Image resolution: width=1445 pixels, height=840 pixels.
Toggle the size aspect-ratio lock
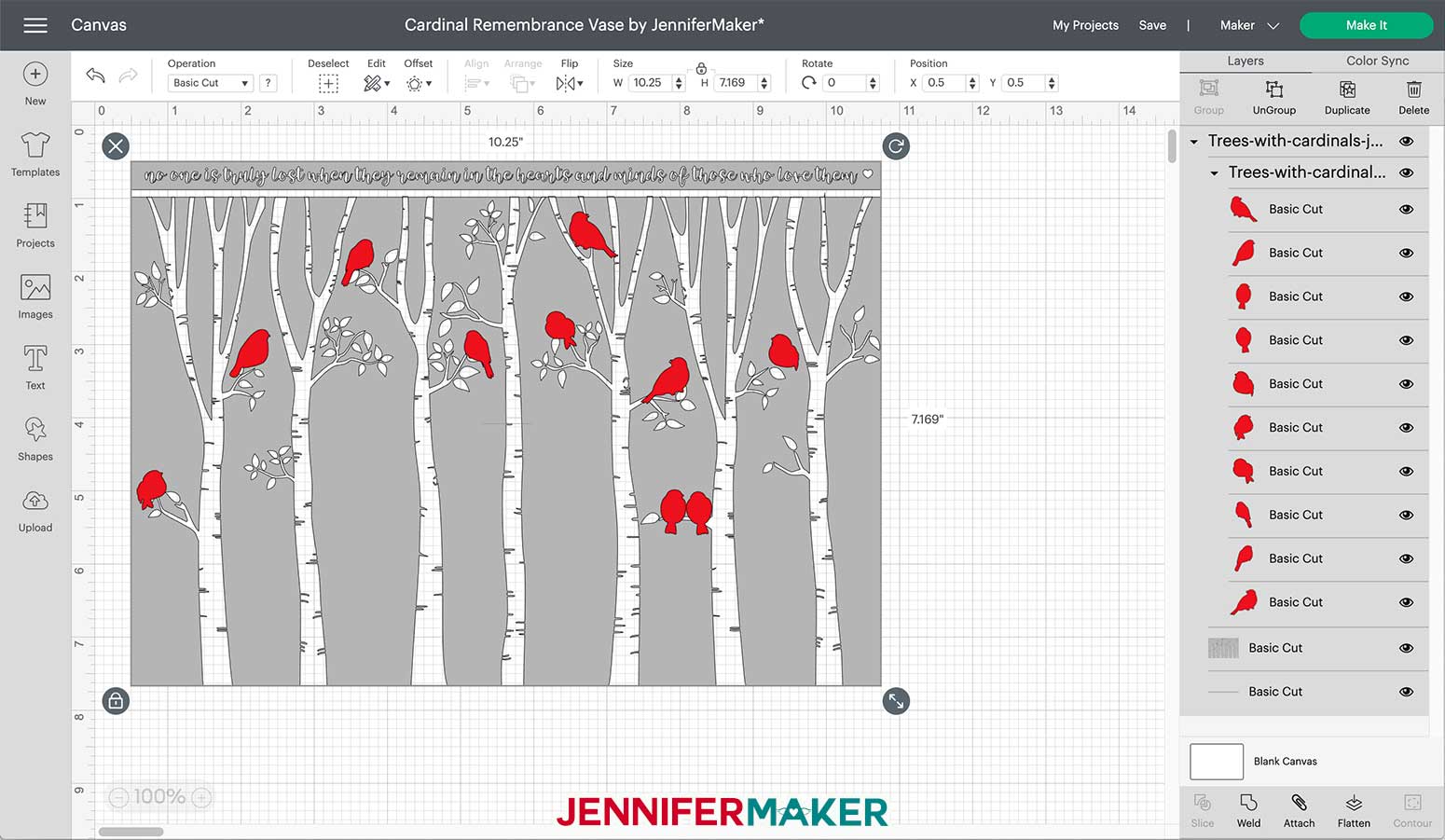click(x=701, y=68)
